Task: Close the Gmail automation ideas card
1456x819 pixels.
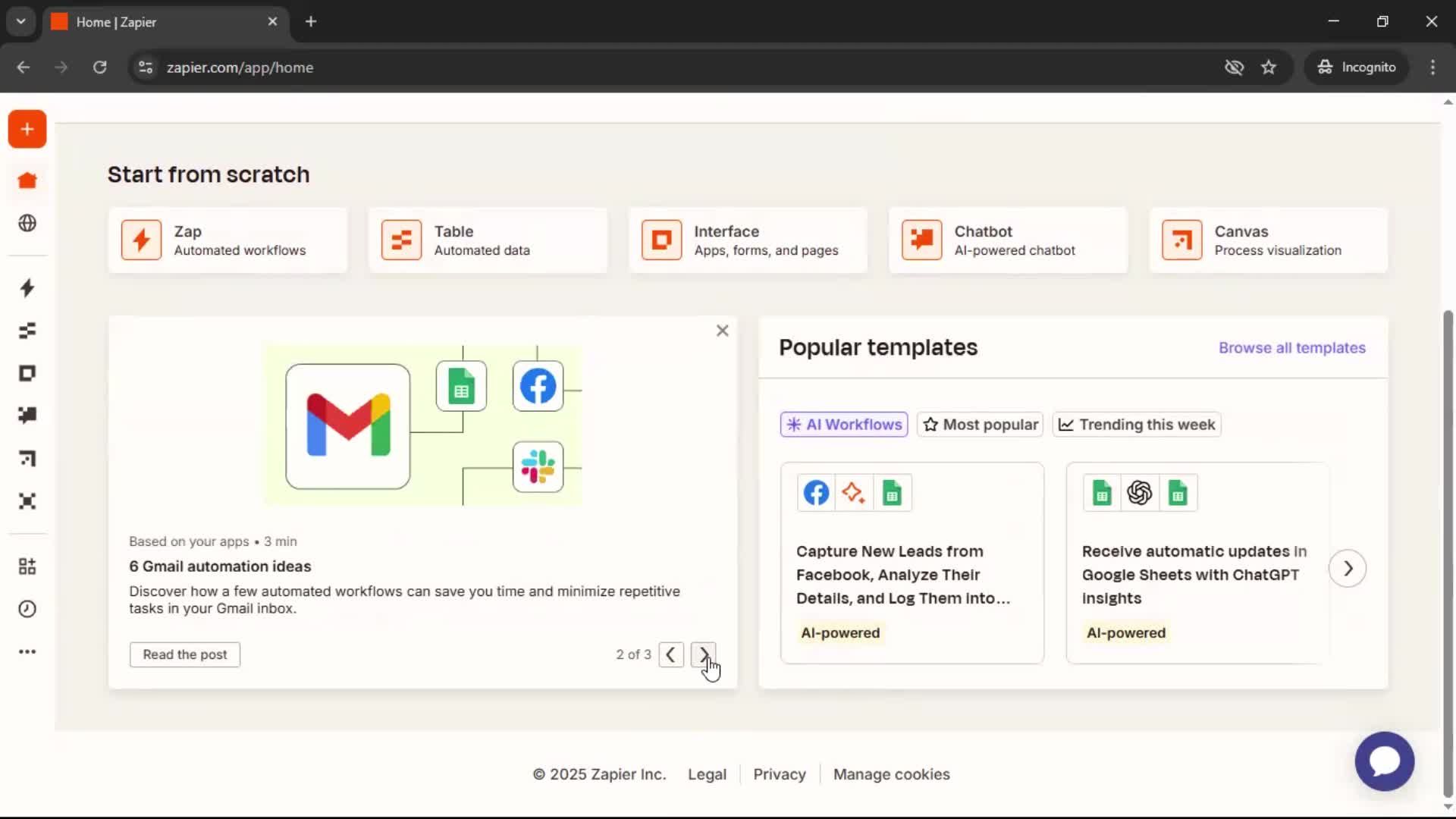Action: (722, 331)
